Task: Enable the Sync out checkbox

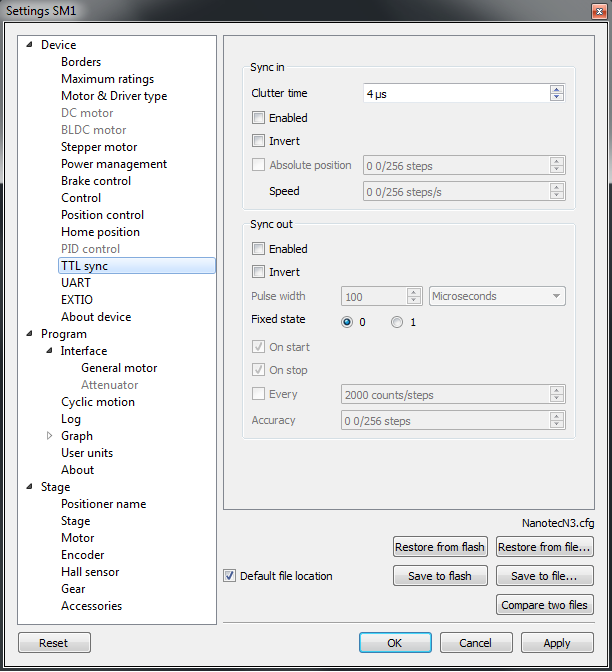Action: click(x=259, y=249)
